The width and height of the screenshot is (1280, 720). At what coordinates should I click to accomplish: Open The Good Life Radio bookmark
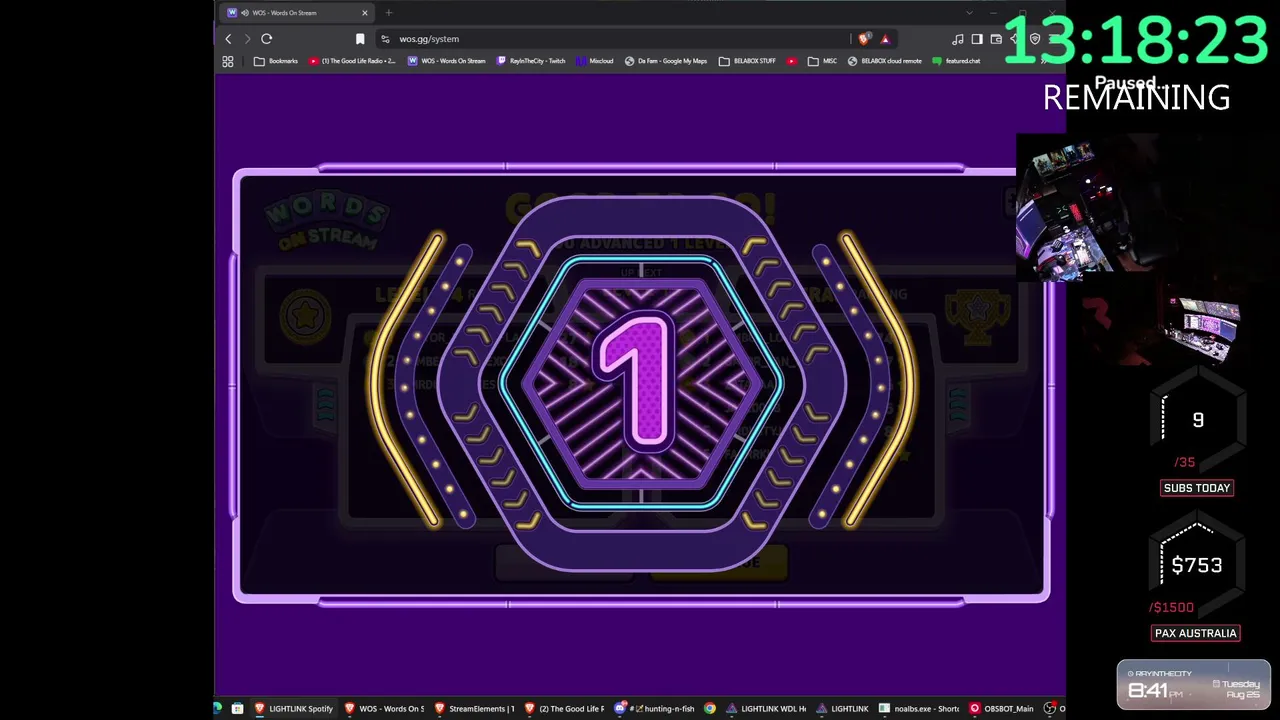pyautogui.click(x=352, y=61)
